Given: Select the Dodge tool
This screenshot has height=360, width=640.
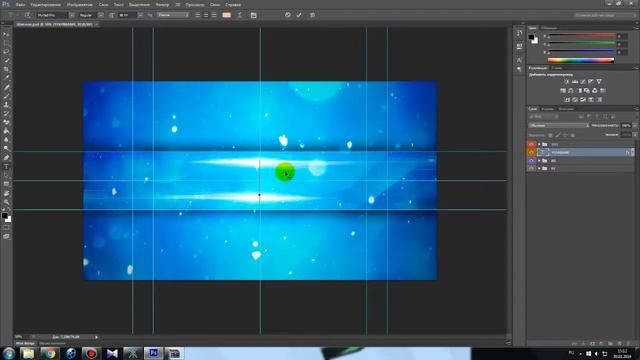Looking at the screenshot, I should [x=6, y=149].
